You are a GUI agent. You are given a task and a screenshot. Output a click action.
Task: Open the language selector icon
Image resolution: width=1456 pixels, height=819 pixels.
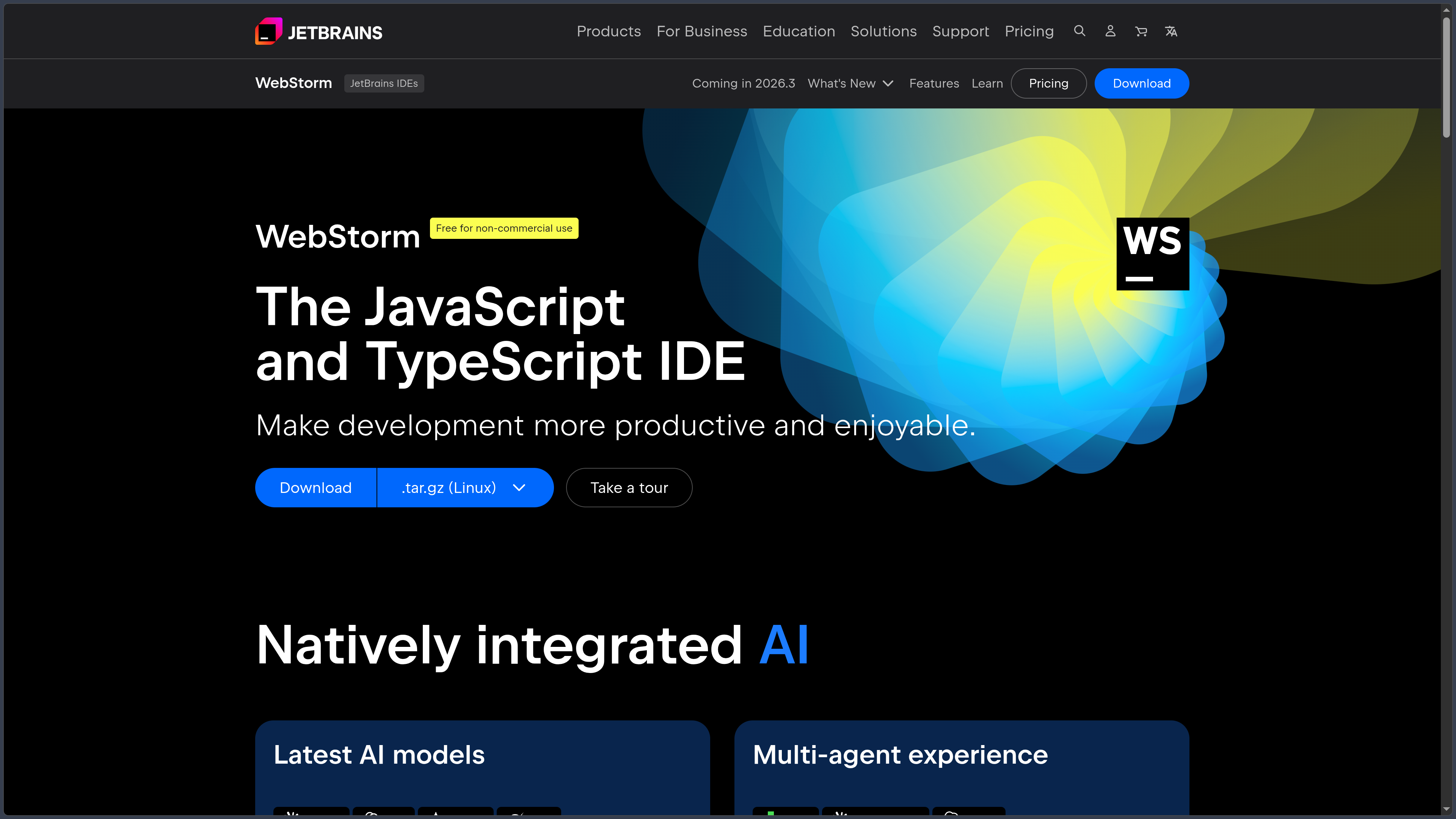1171,31
